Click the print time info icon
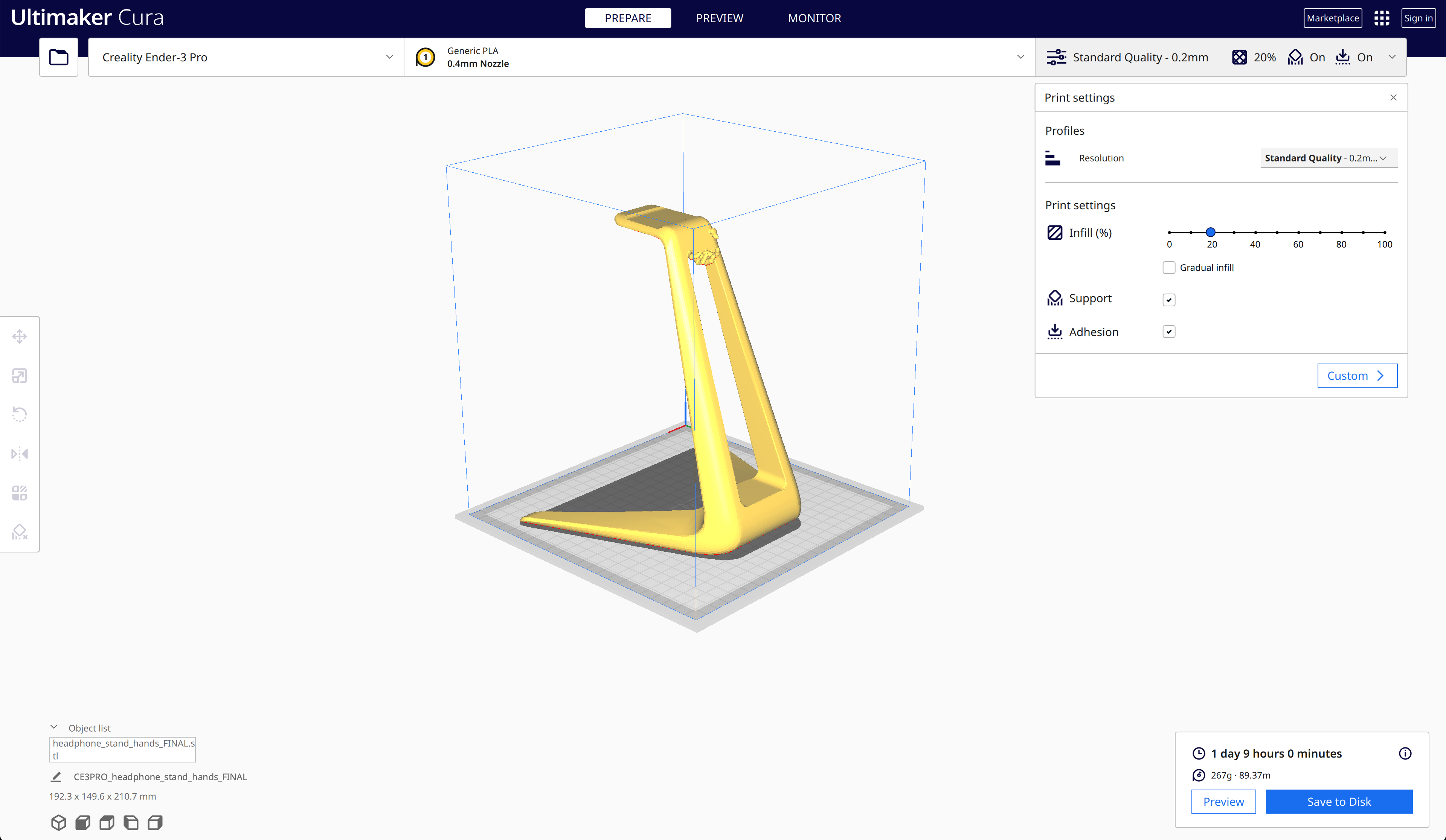Viewport: 1446px width, 840px height. 1405,753
